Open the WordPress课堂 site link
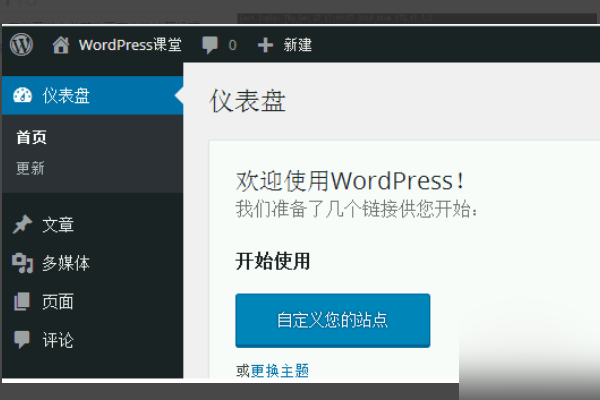 [130, 45]
